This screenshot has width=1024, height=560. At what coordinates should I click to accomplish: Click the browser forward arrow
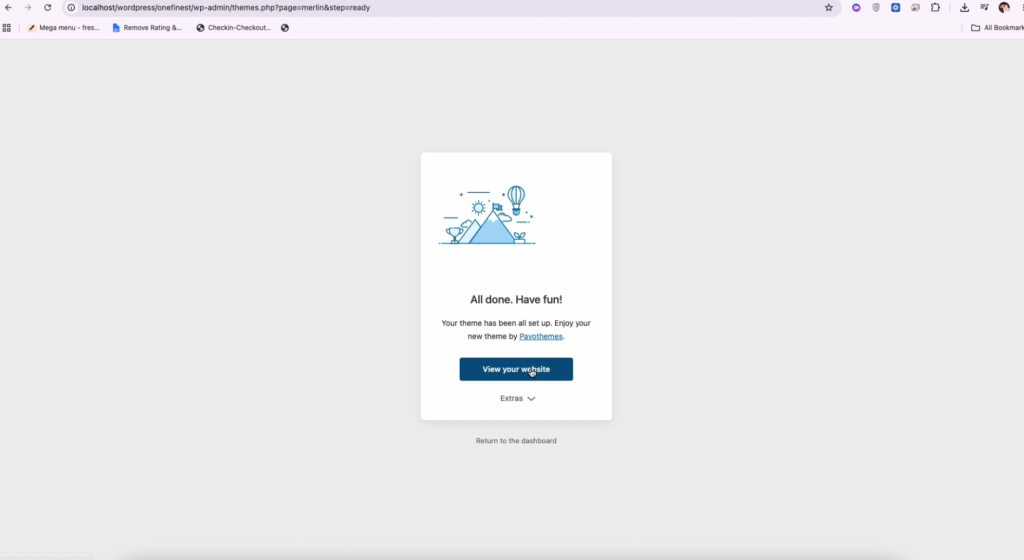[x=27, y=8]
